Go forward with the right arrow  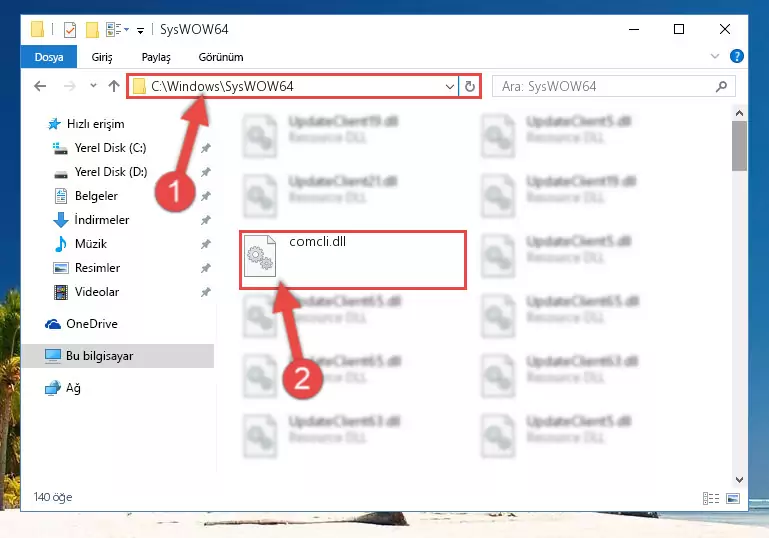[70, 86]
